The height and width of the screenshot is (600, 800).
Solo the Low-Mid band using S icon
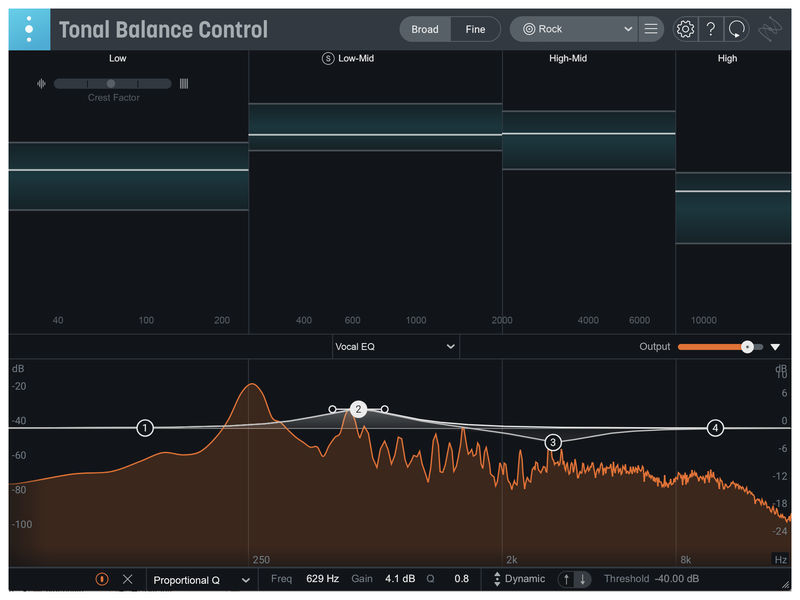328,59
